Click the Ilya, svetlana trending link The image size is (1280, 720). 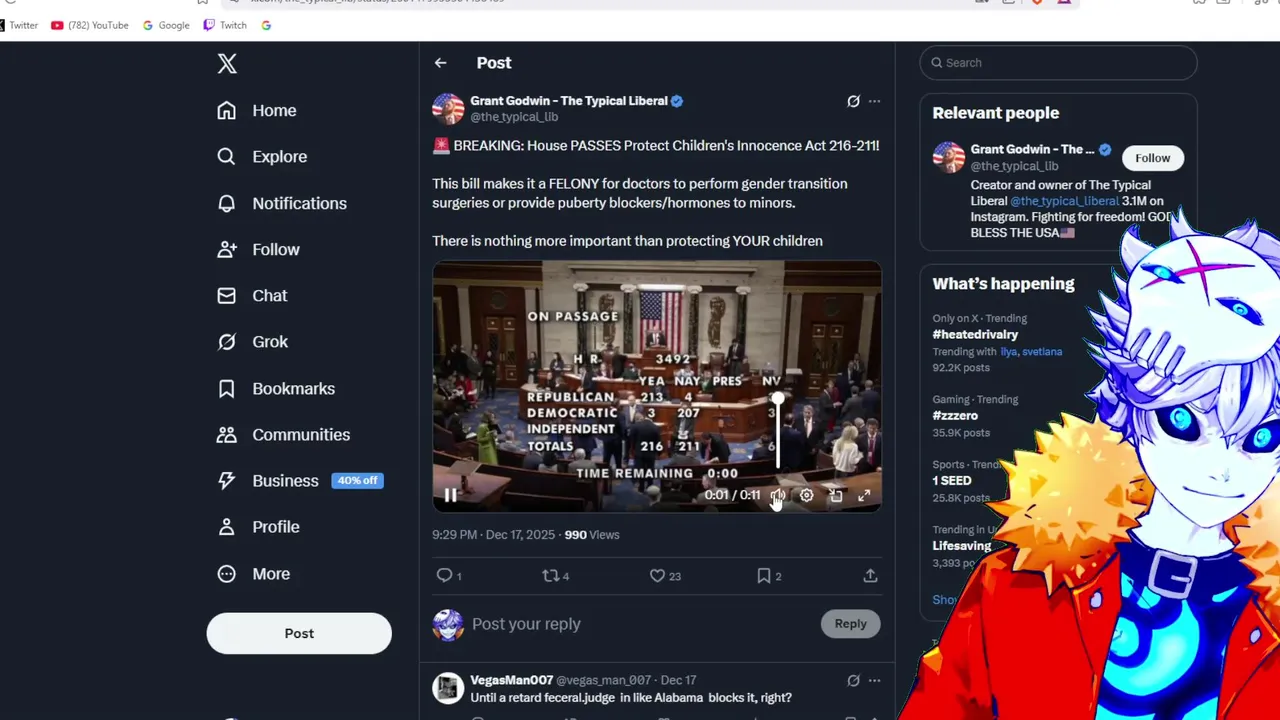[1031, 352]
